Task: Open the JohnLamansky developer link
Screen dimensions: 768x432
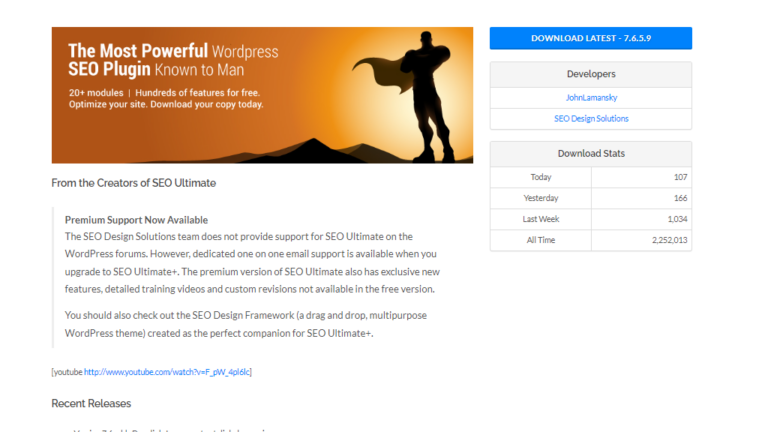Action: pyautogui.click(x=590, y=98)
